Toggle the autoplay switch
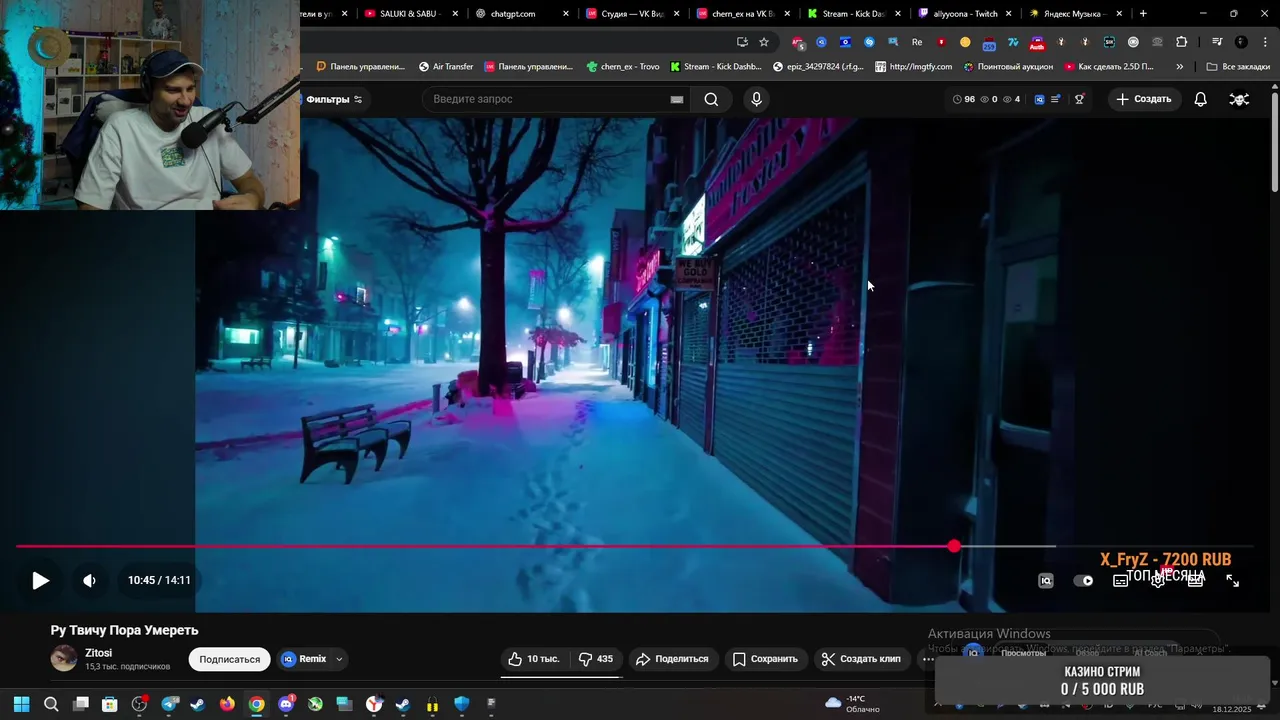The height and width of the screenshot is (720, 1280). pyautogui.click(x=1083, y=581)
